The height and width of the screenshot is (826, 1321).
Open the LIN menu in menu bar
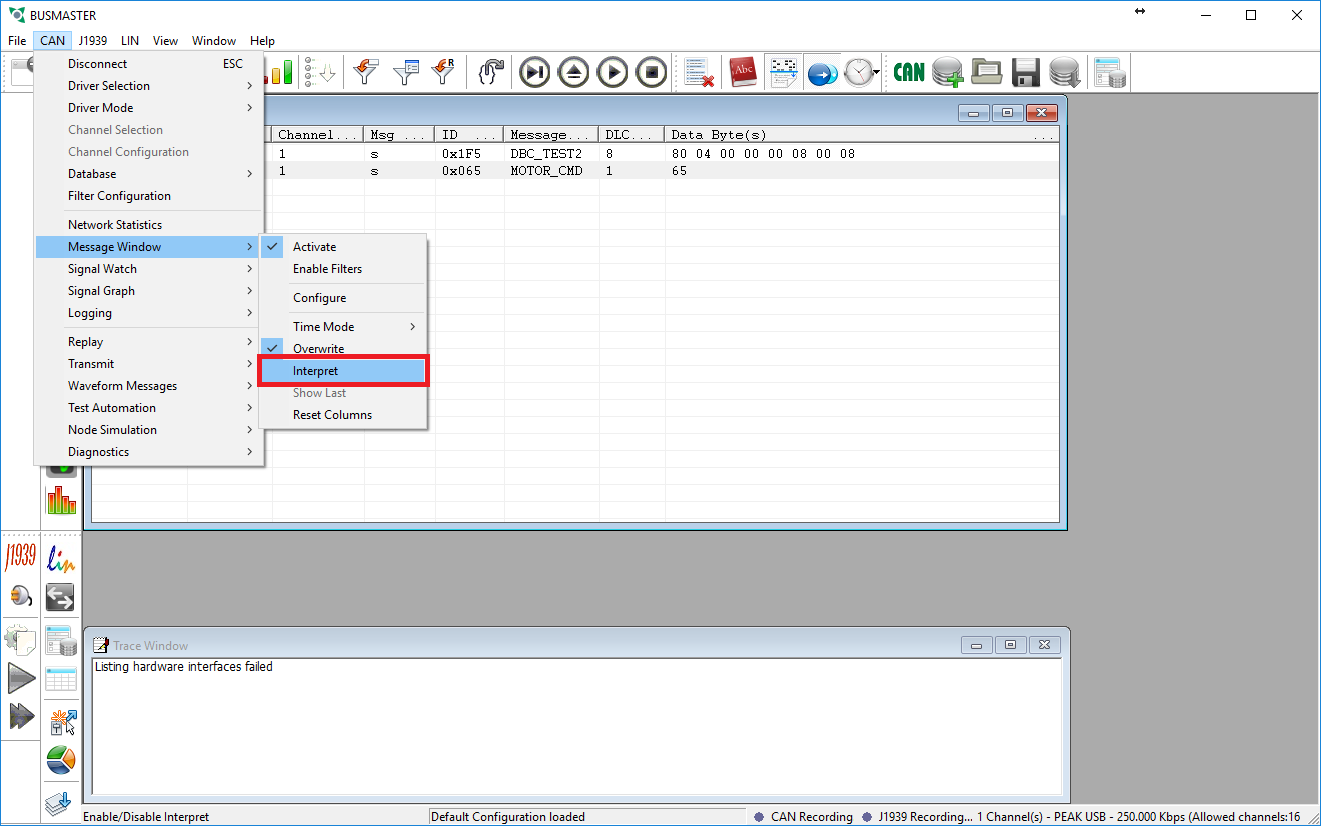click(130, 41)
